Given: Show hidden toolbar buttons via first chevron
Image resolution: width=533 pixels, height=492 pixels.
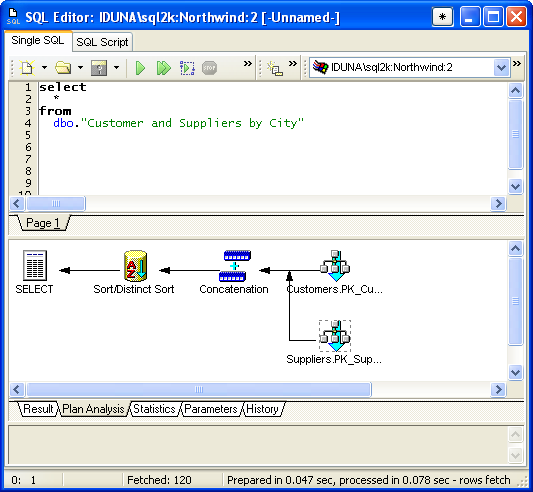Looking at the screenshot, I should [x=248, y=64].
